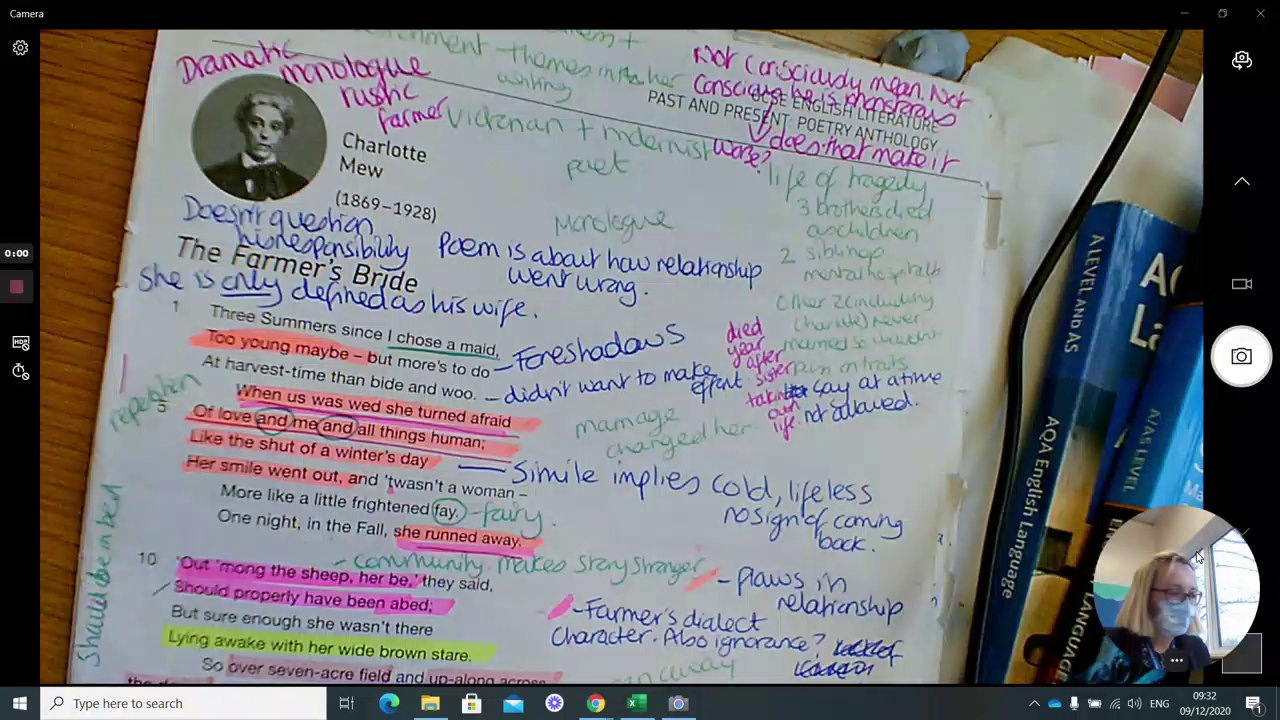Image resolution: width=1280 pixels, height=720 pixels.
Task: Open the OneDrive tray icon
Action: 1054,703
